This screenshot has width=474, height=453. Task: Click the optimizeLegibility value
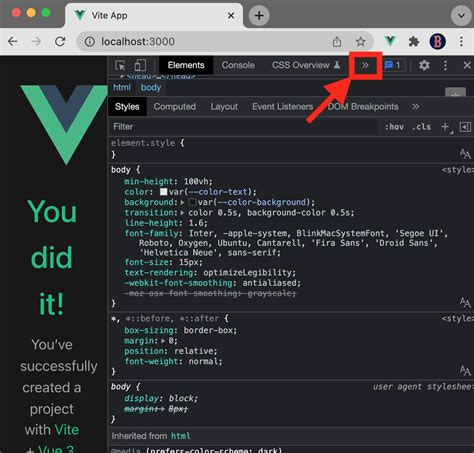pyautogui.click(x=248, y=273)
